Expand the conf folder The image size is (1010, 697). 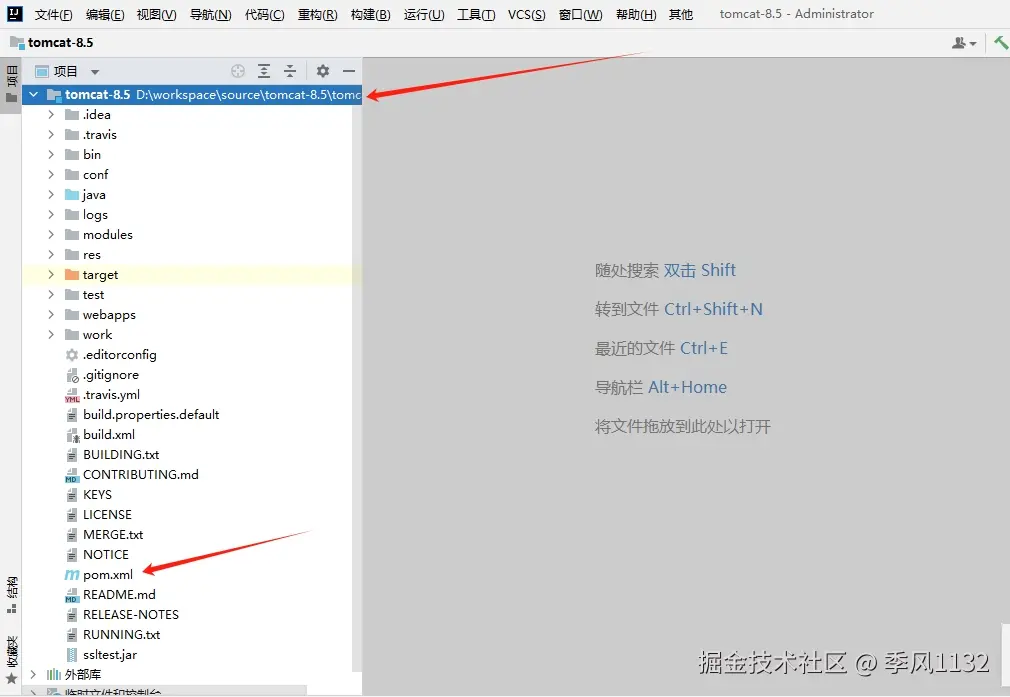click(51, 175)
